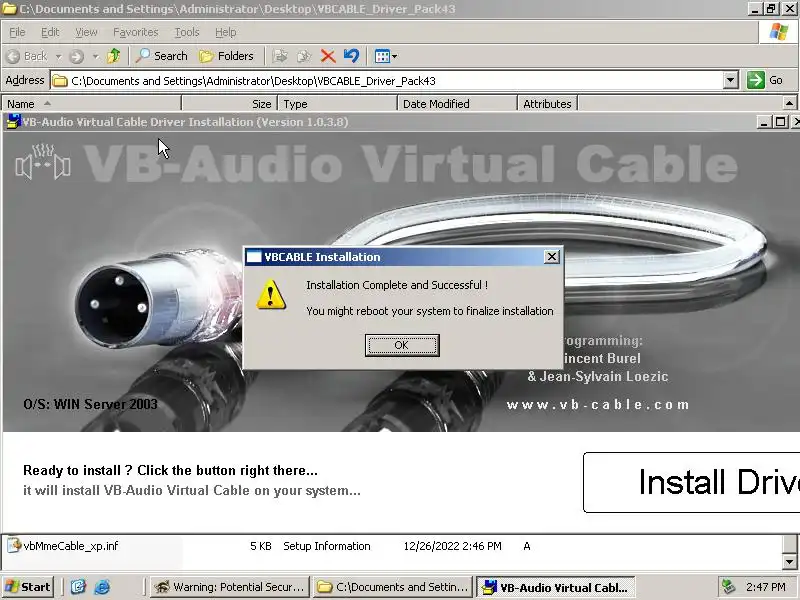Switch to Warning: Potential Security taskbar window

coord(231,587)
